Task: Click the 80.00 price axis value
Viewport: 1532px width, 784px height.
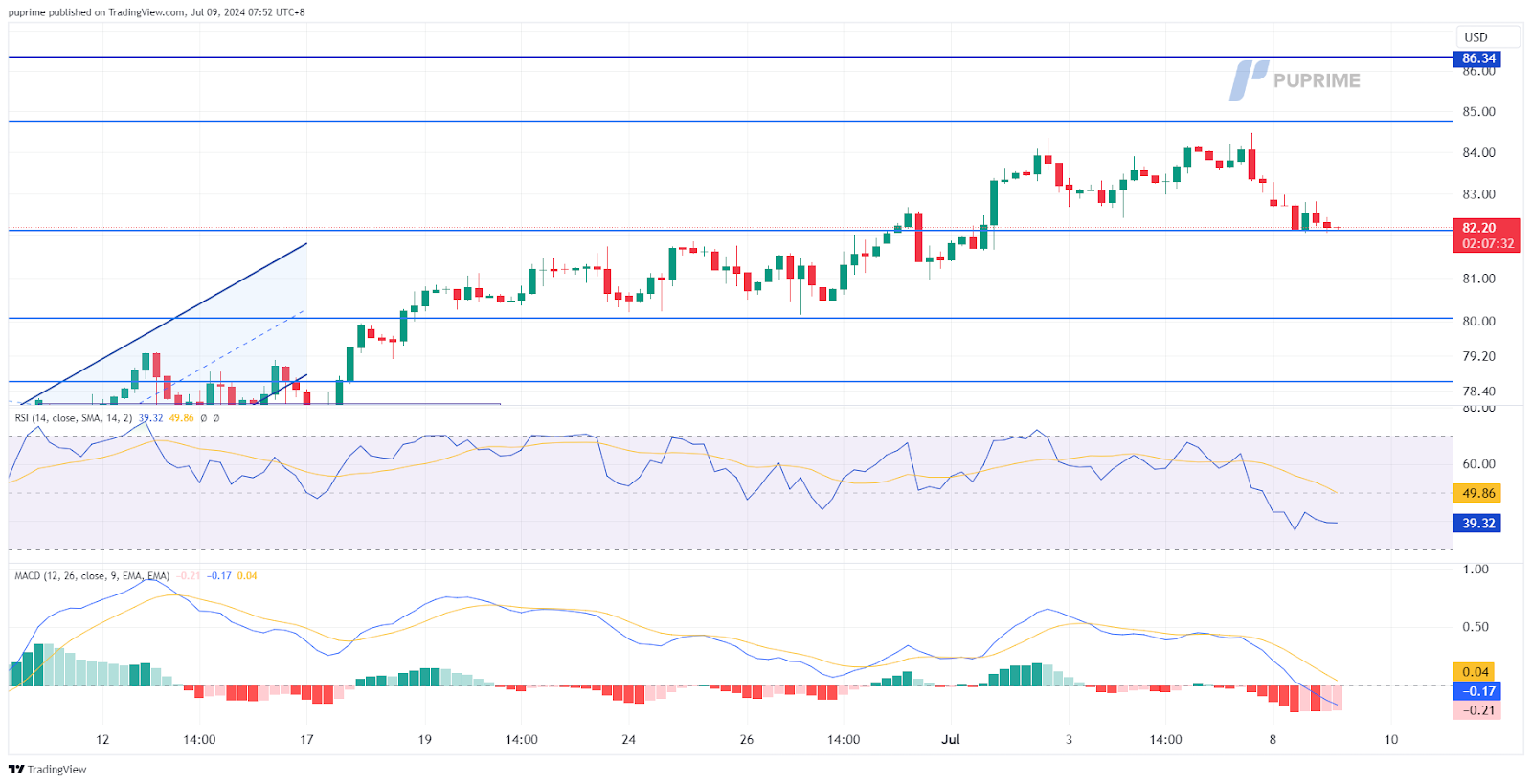Action: (x=1478, y=322)
